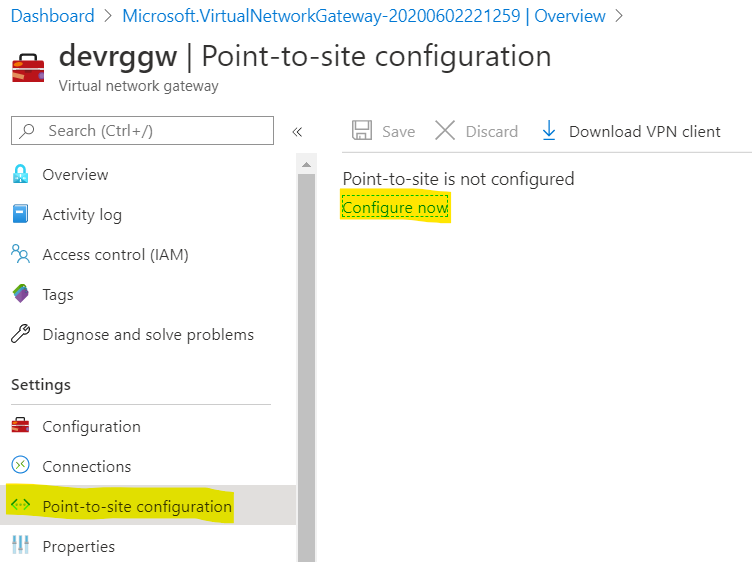Click the sidebar vertical scrollbar

click(307, 350)
